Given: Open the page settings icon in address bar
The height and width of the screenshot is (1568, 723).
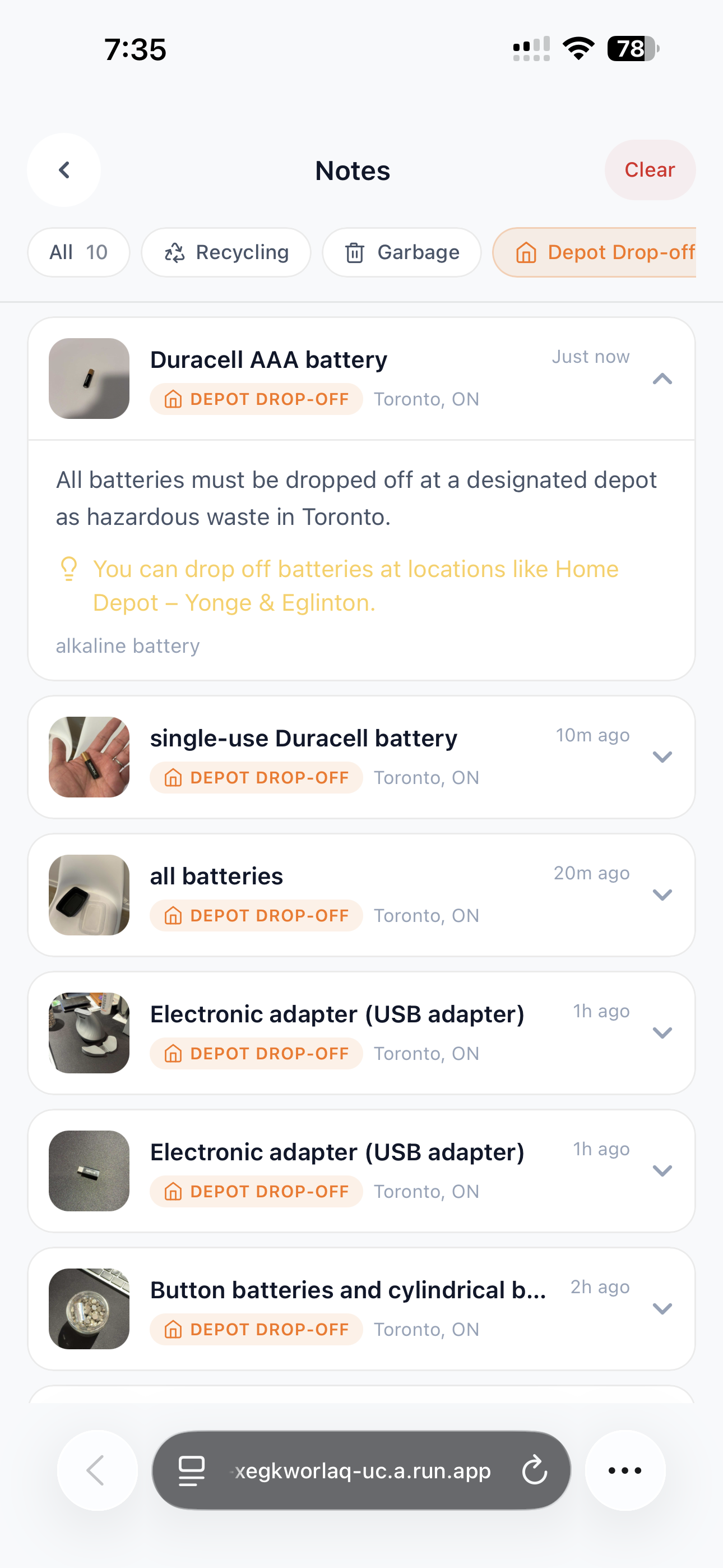Looking at the screenshot, I should pyautogui.click(x=191, y=1470).
